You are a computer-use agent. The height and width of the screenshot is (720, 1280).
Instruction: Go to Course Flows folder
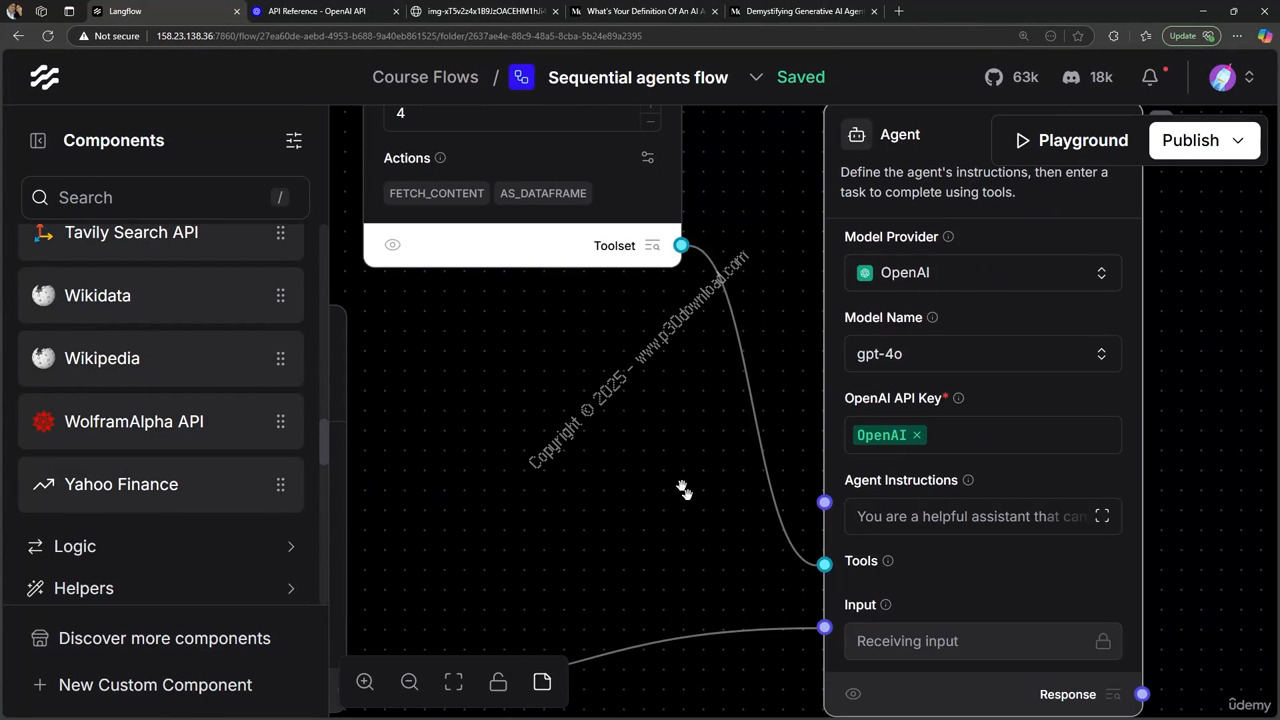(x=425, y=77)
